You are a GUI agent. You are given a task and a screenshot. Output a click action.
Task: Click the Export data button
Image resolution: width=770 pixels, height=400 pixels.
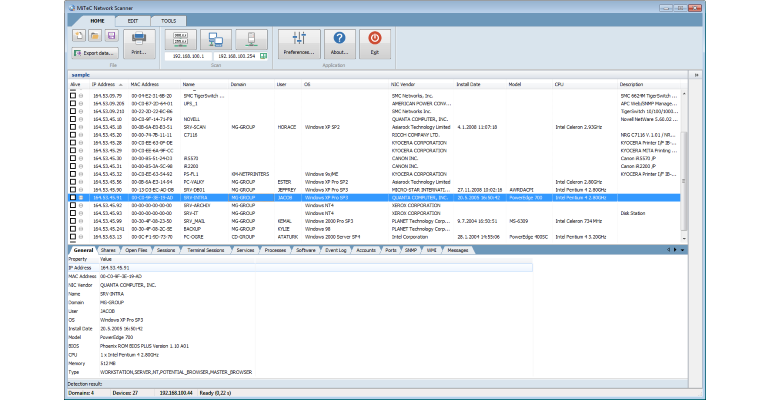click(95, 53)
